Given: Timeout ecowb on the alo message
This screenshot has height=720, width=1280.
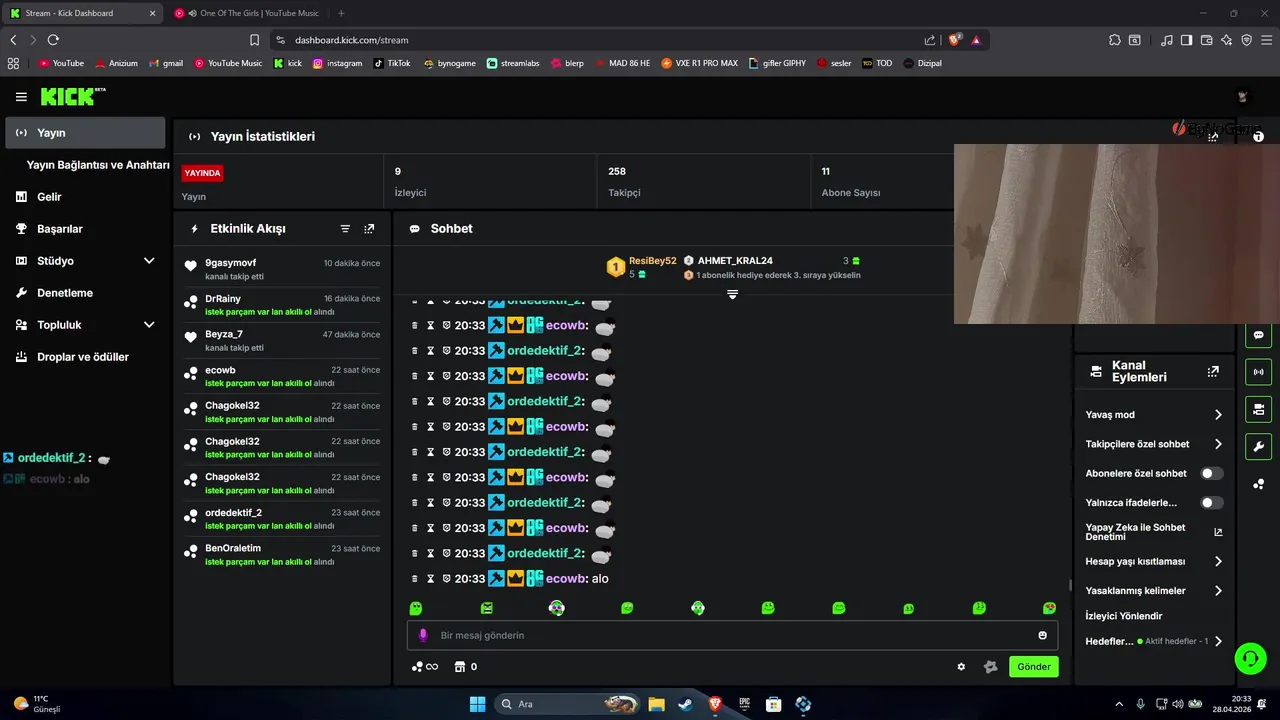Looking at the screenshot, I should pyautogui.click(x=431, y=579).
